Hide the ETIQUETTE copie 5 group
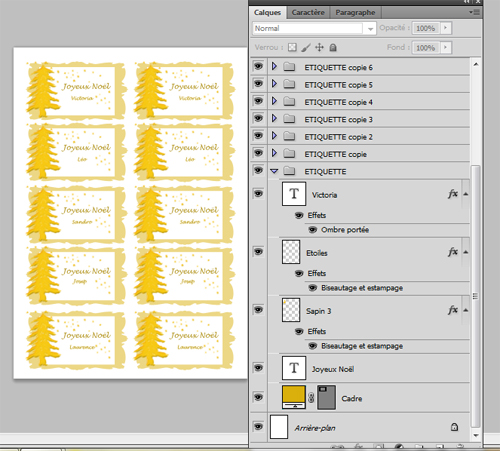This screenshot has width=500, height=451. 258,83
